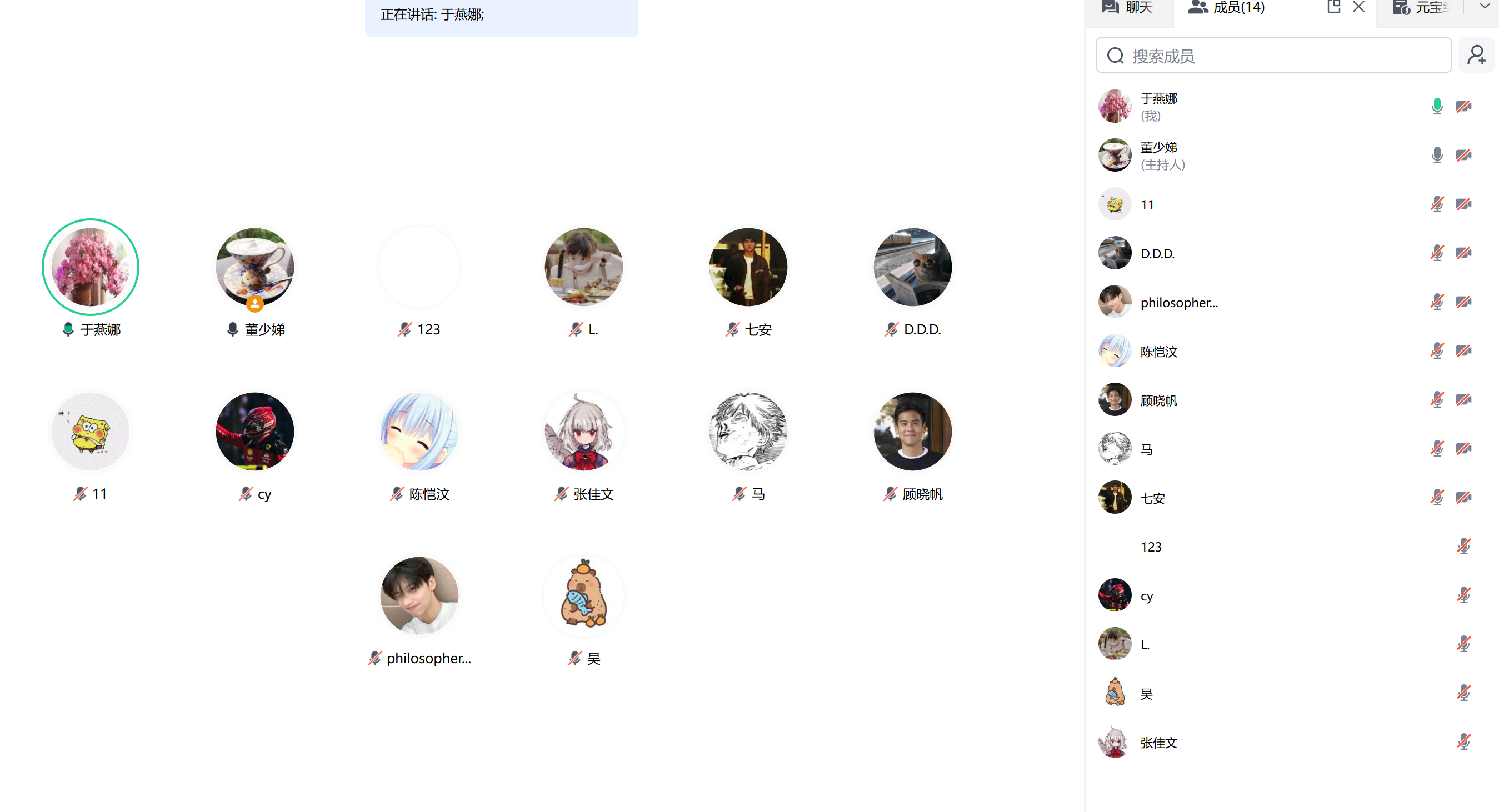Viewport: 1499px width, 812px height.
Task: Click camera-off icon for 陈恺汶 in list
Action: (x=1463, y=350)
